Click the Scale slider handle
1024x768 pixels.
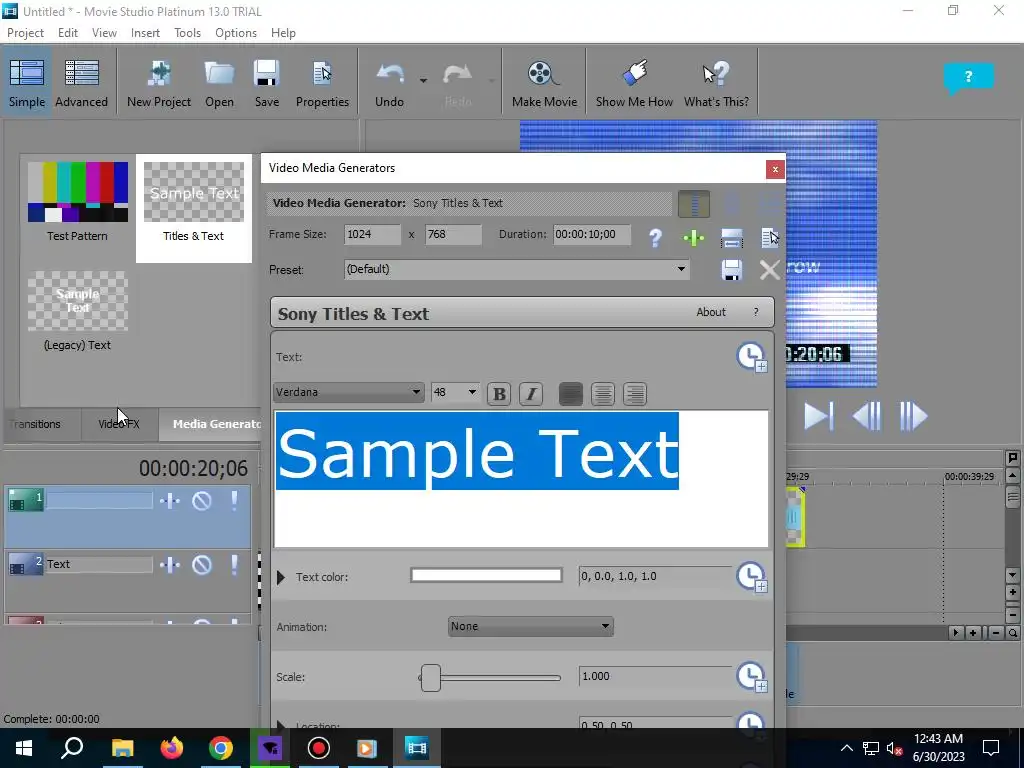pos(430,678)
